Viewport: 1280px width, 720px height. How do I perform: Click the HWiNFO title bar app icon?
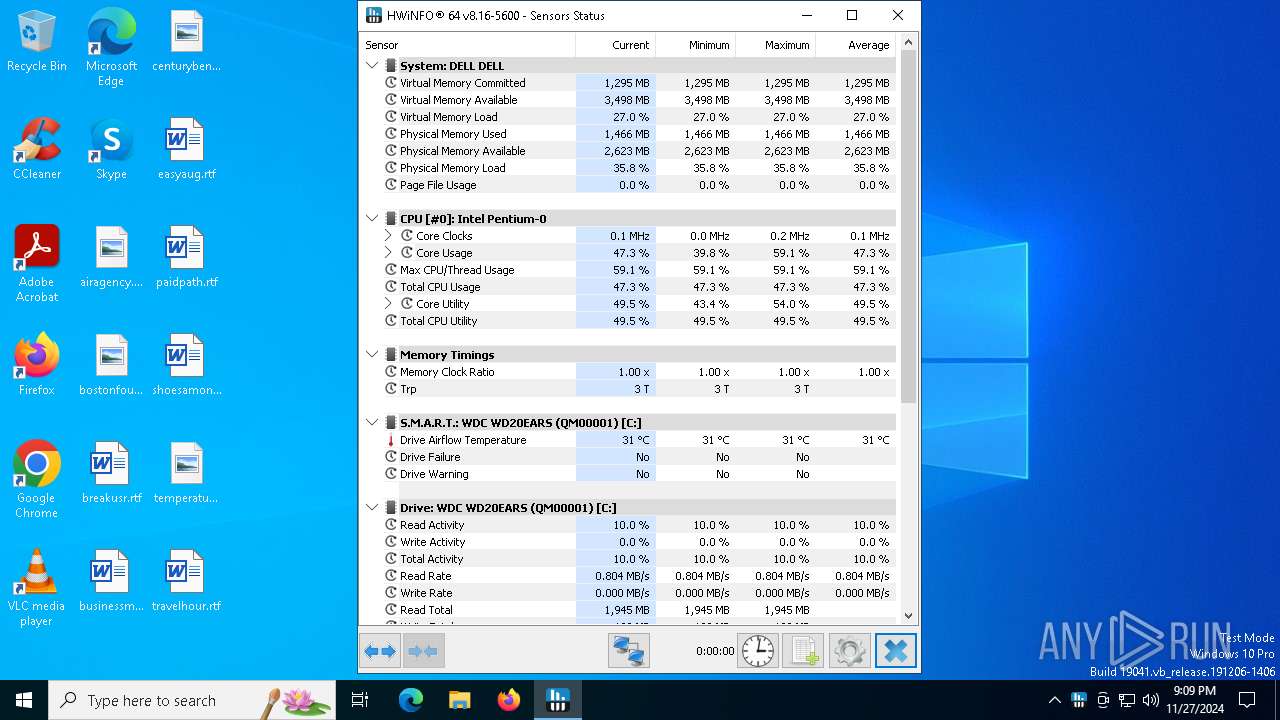pos(374,15)
